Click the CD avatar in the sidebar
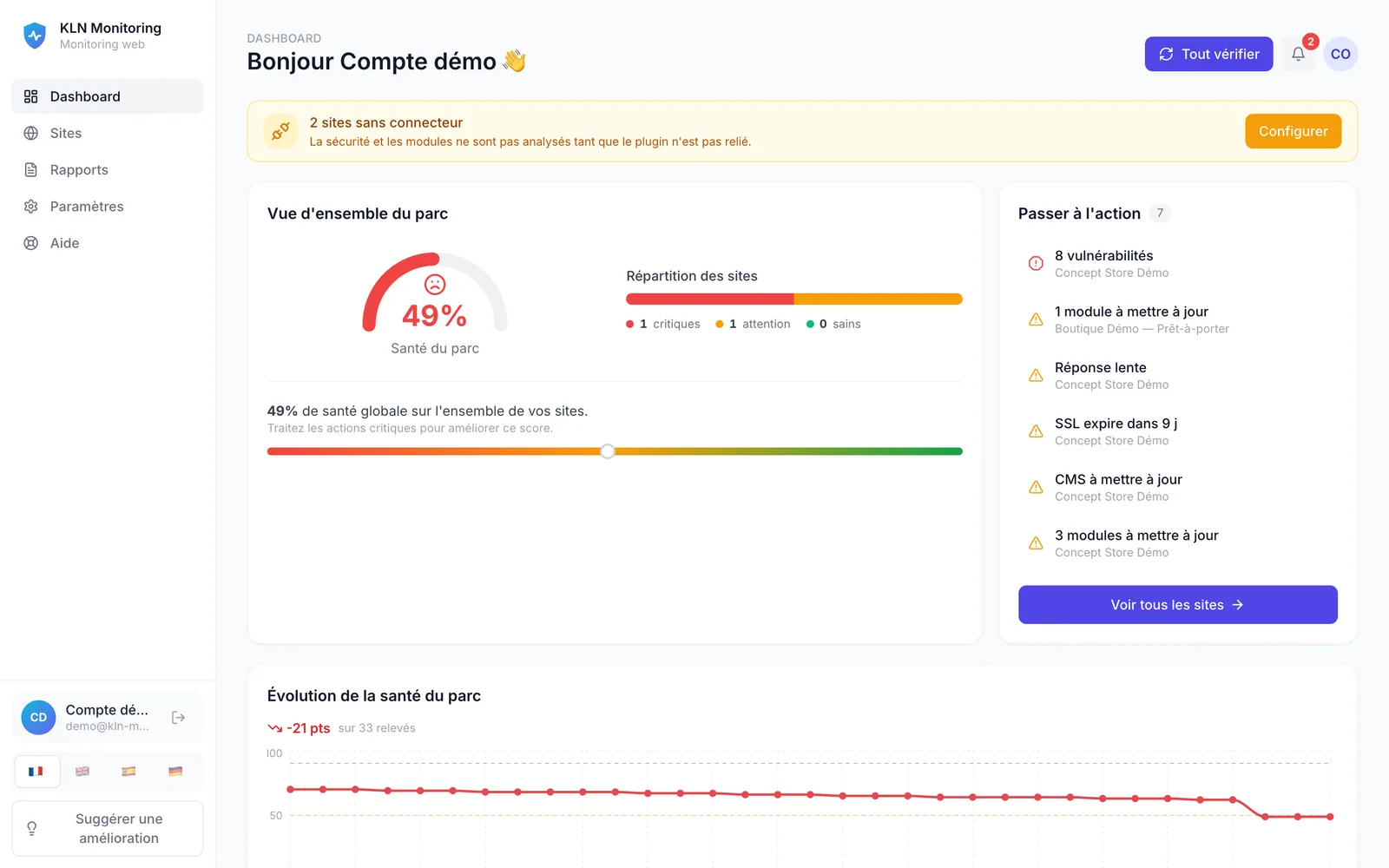This screenshot has width=1389, height=868. click(38, 717)
